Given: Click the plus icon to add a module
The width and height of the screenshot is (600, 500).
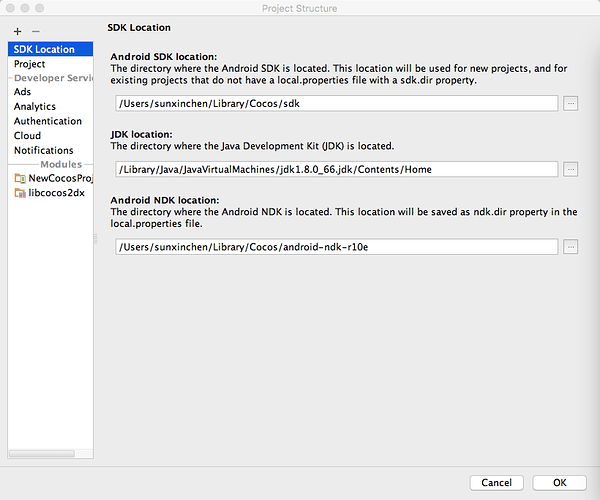Looking at the screenshot, I should tap(17, 32).
